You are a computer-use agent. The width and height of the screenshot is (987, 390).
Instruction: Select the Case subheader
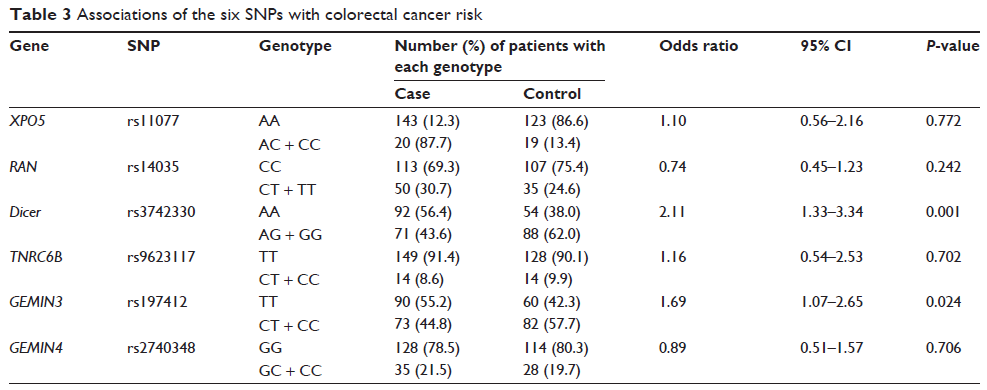click(412, 94)
